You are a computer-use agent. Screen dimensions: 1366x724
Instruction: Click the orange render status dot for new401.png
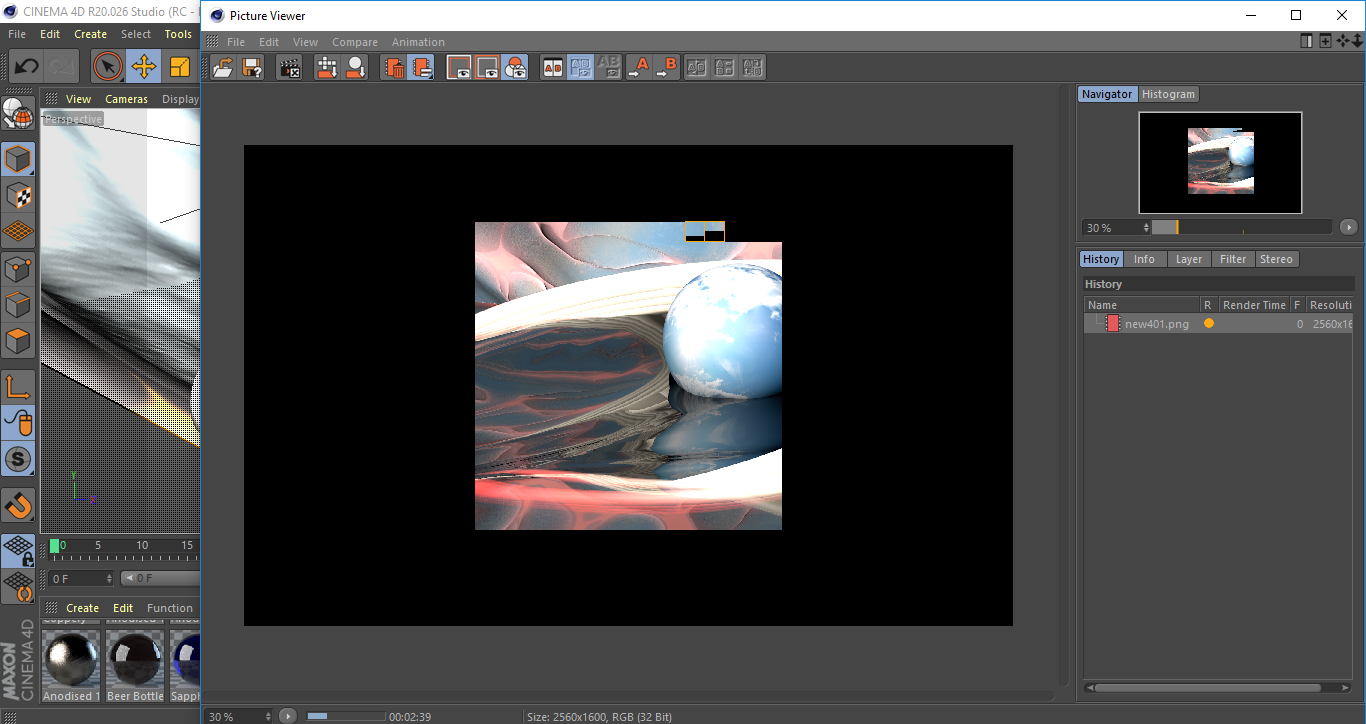click(1209, 324)
